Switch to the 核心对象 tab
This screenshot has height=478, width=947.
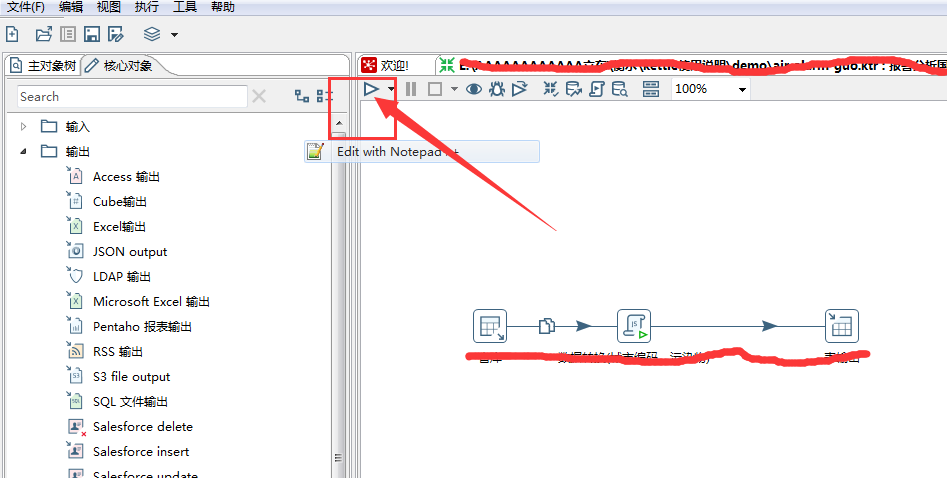(x=120, y=65)
